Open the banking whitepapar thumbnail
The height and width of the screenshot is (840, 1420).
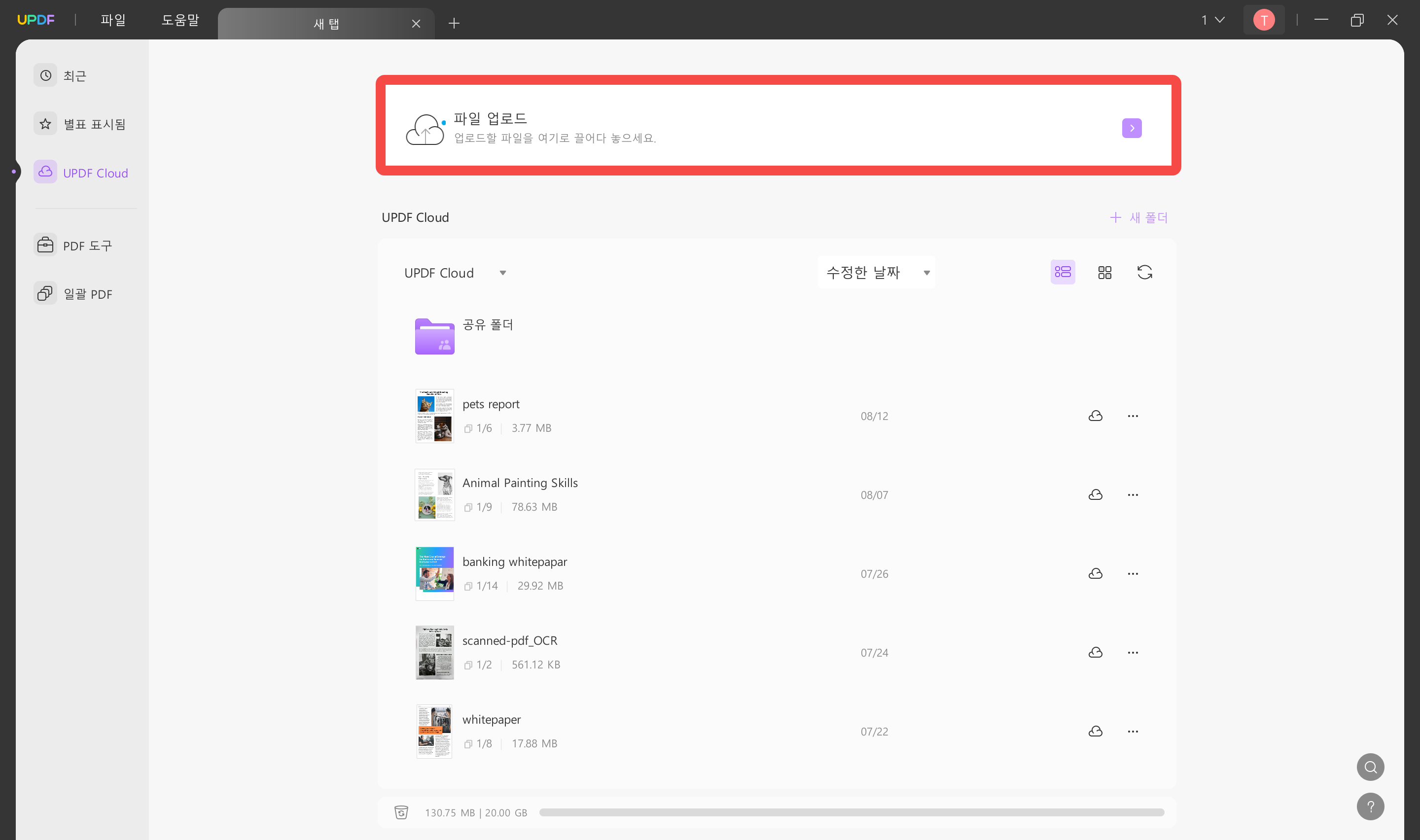[434, 573]
